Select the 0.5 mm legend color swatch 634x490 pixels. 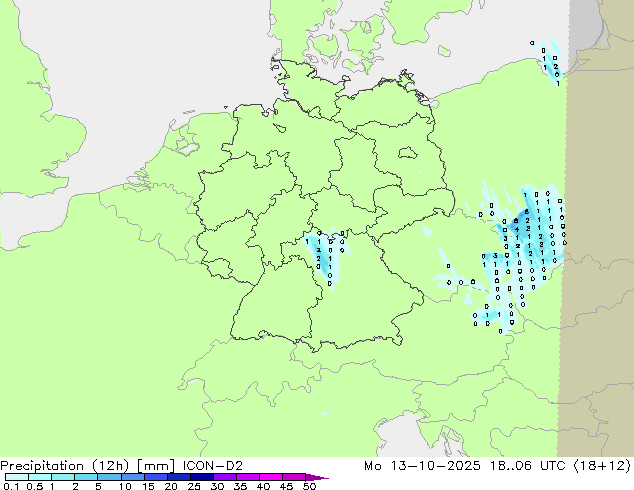(40, 477)
